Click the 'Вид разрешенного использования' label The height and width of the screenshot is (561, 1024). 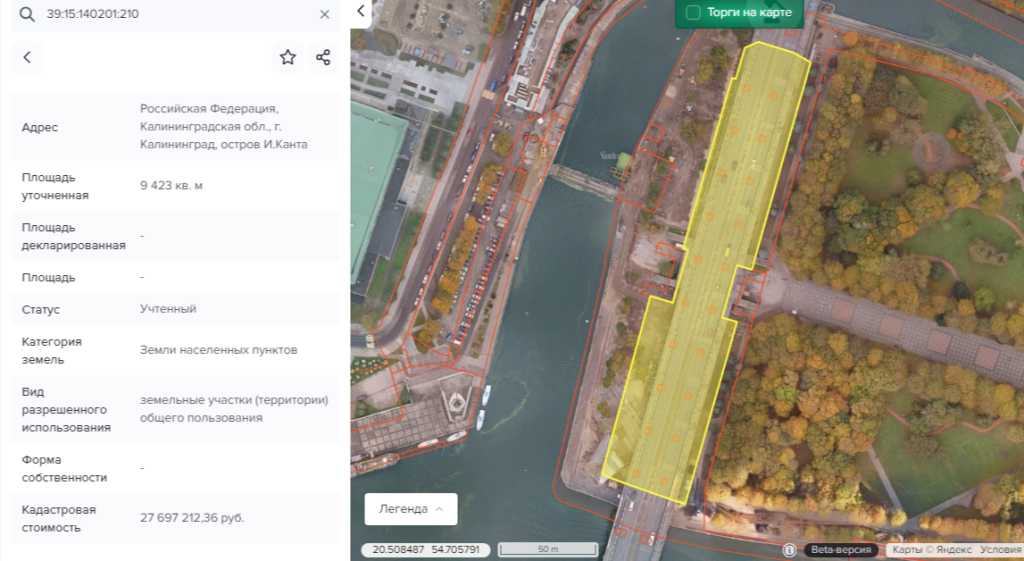coord(66,409)
